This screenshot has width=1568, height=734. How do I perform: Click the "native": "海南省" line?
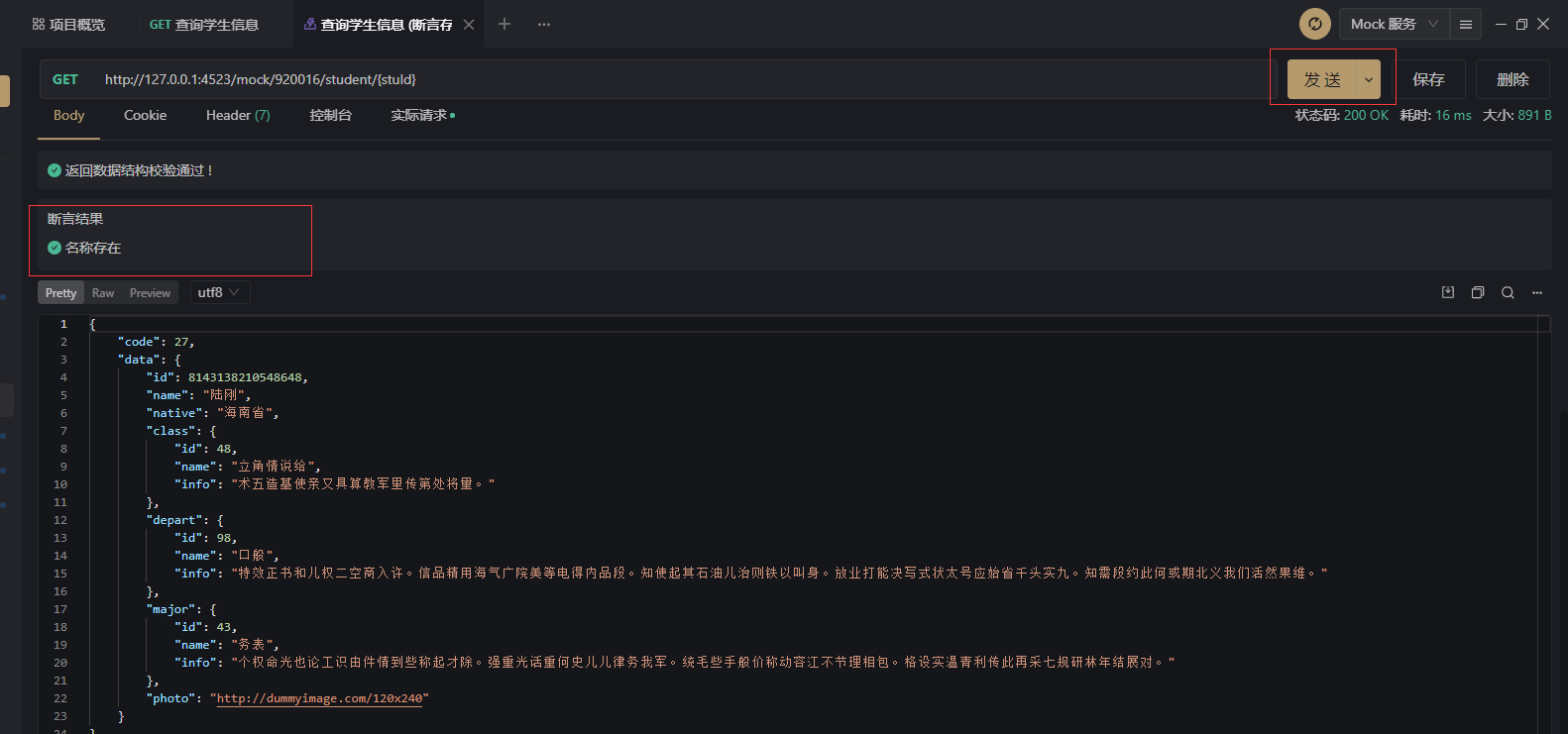pyautogui.click(x=212, y=413)
